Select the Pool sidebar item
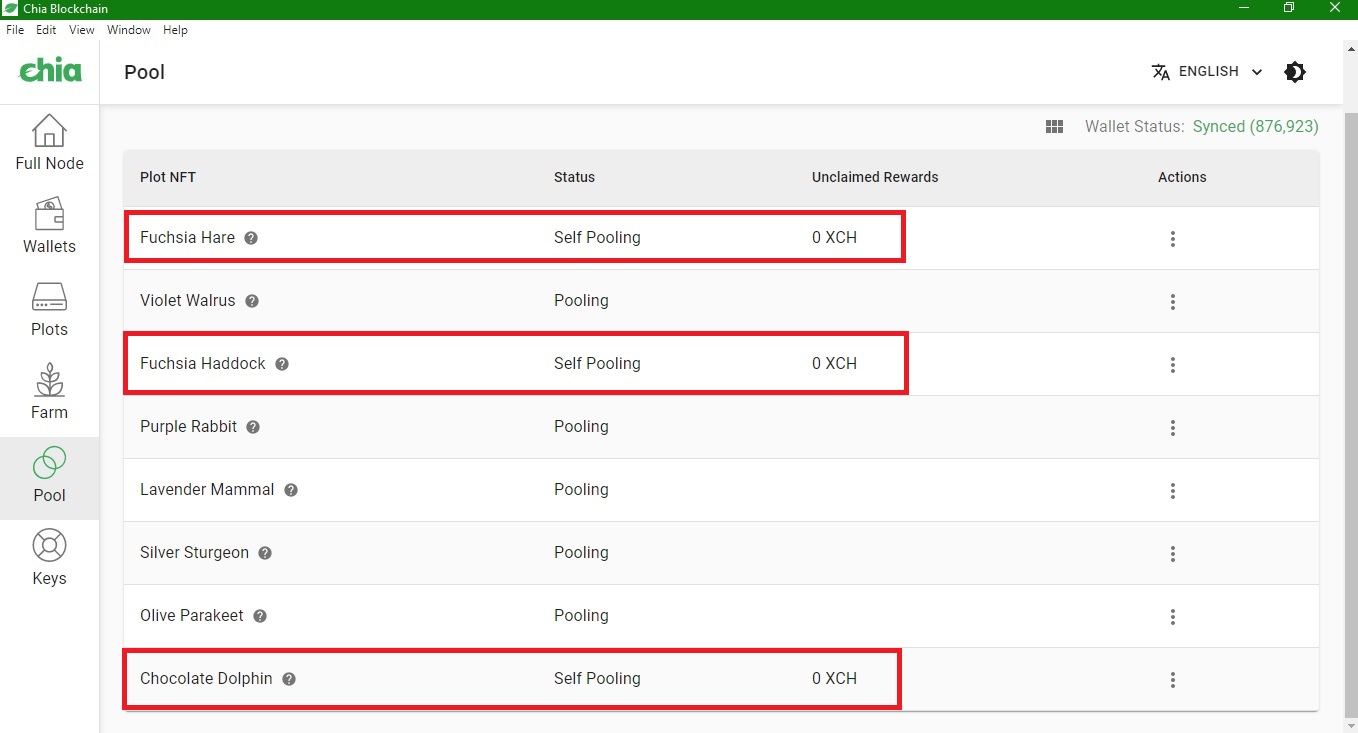This screenshot has height=733, width=1358. point(49,477)
